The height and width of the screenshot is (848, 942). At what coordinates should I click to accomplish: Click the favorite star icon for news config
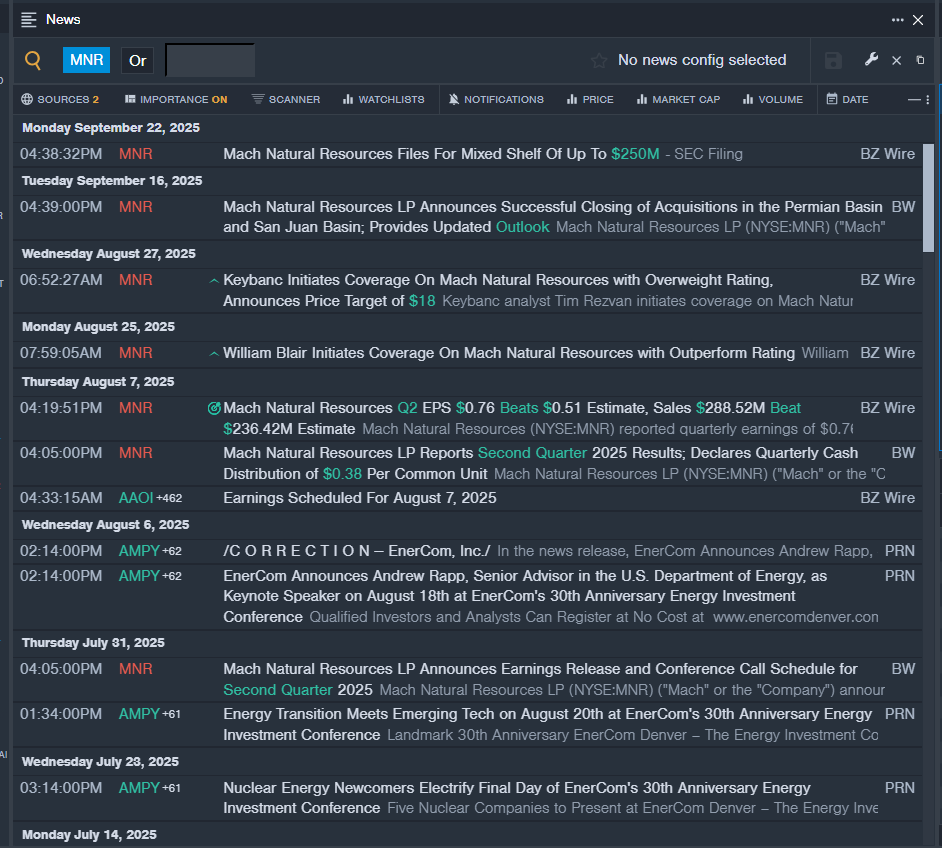(598, 61)
